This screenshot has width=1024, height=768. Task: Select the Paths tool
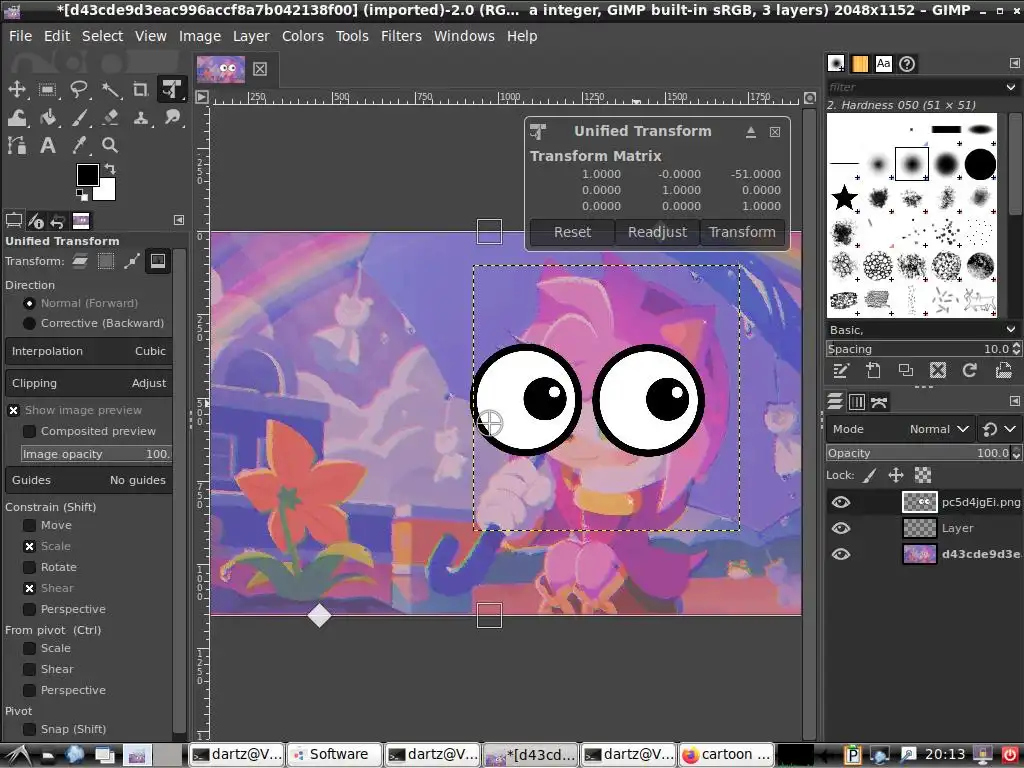[x=16, y=145]
